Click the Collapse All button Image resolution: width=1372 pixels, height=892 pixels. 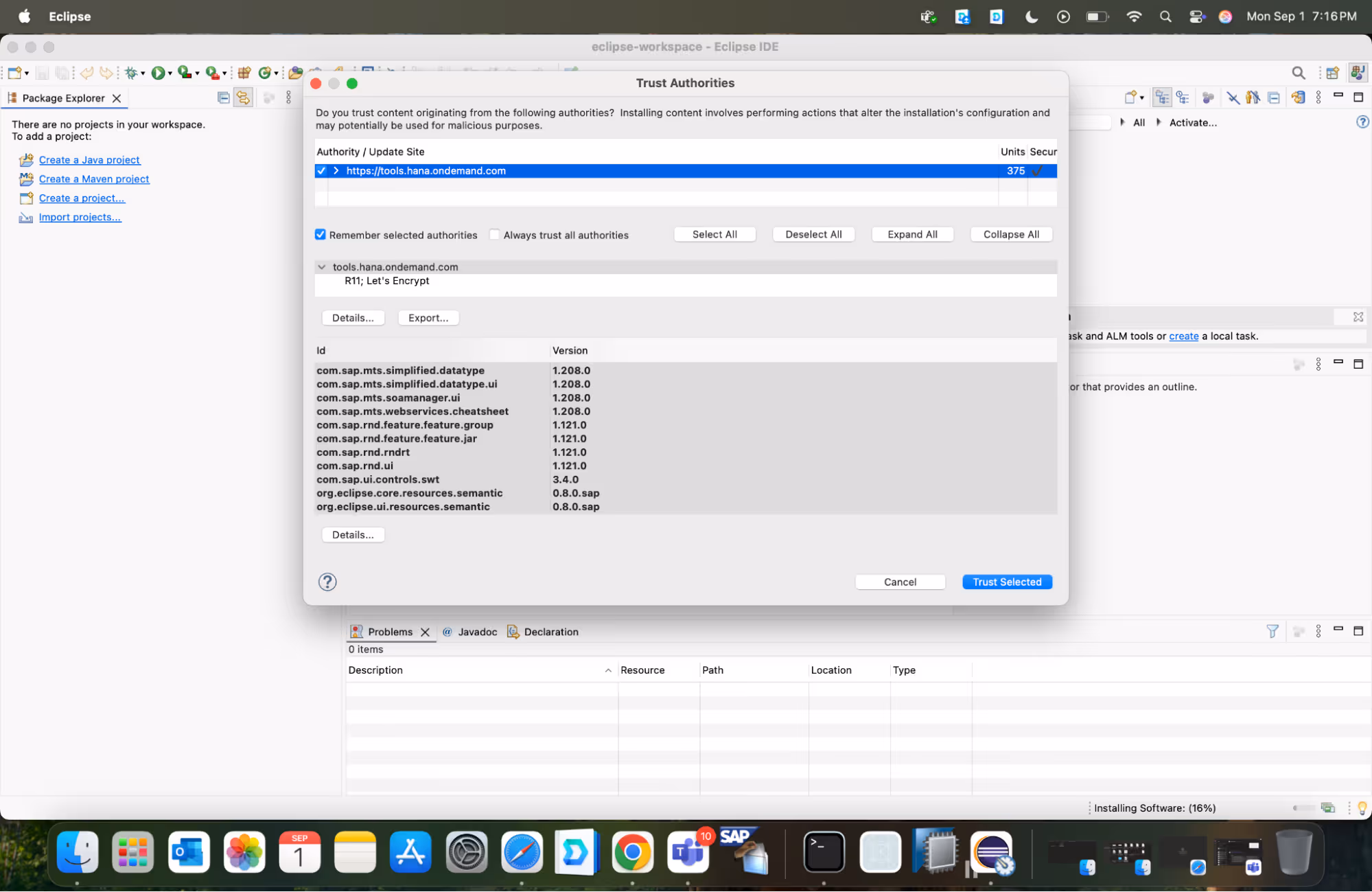coord(1011,235)
